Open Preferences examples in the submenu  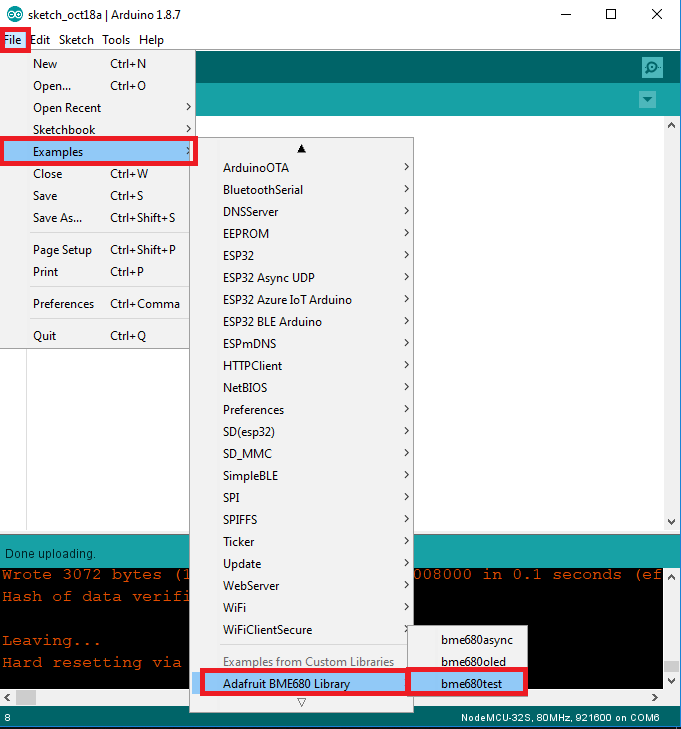tap(302, 410)
